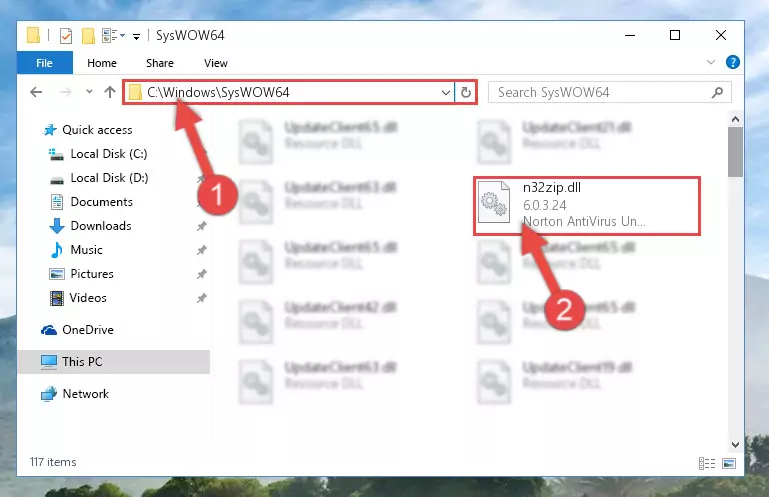Click the address bar path C:\Windows\SysWOW64
Image resolution: width=769 pixels, height=497 pixels.
click(x=218, y=92)
